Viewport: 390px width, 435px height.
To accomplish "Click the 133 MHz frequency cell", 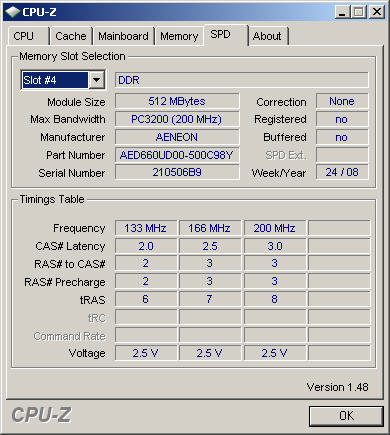I will pyautogui.click(x=146, y=228).
